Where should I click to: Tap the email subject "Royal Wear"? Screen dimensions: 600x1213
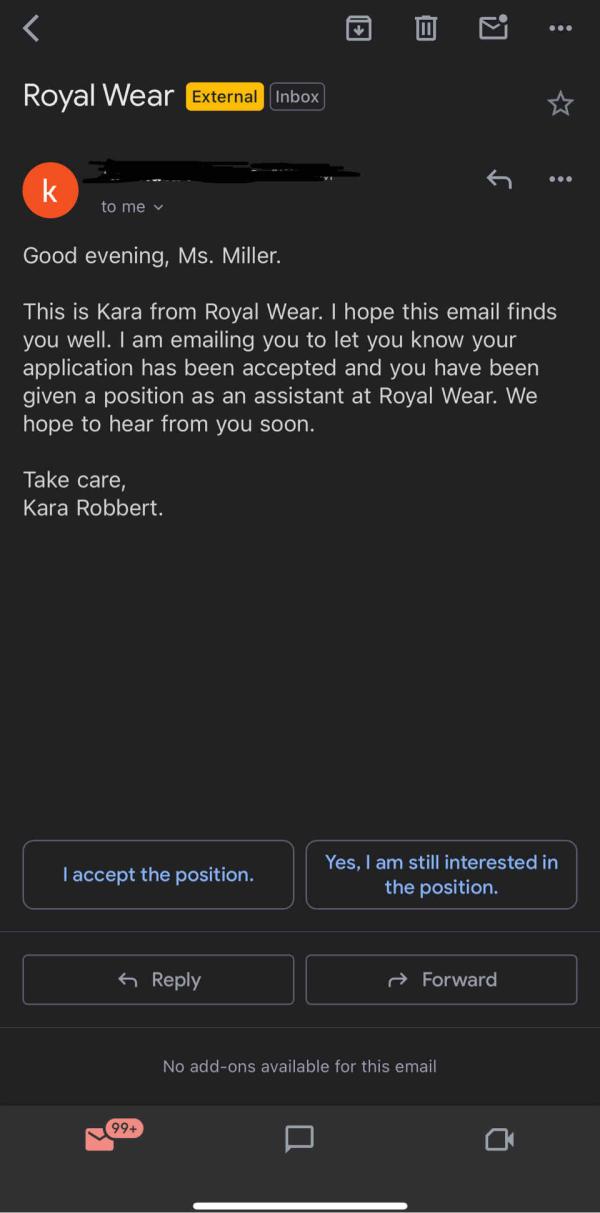(98, 97)
